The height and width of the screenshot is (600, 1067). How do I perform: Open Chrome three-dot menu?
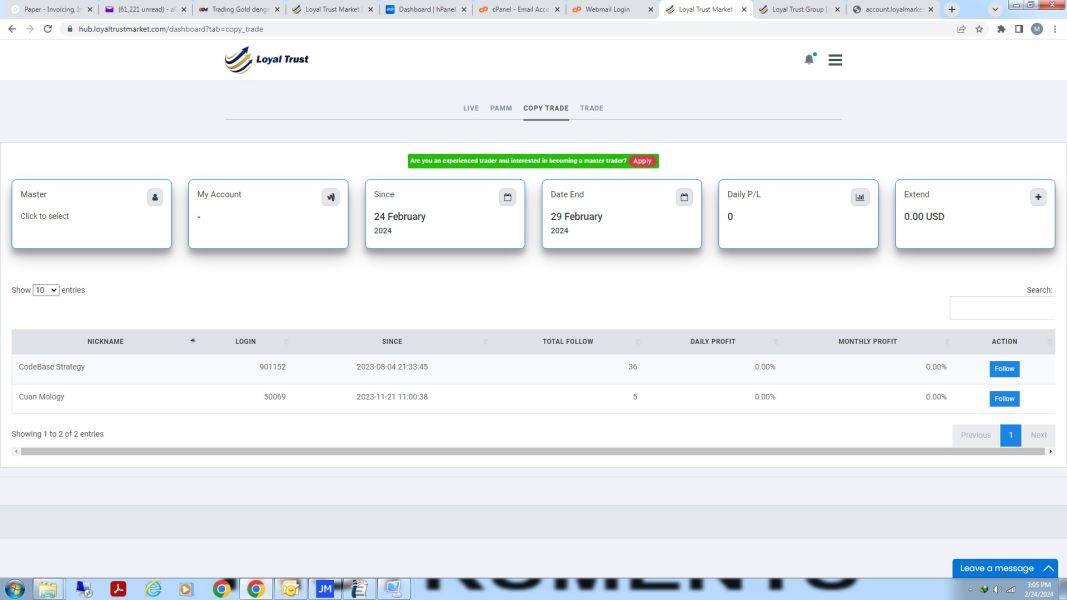coord(1055,29)
